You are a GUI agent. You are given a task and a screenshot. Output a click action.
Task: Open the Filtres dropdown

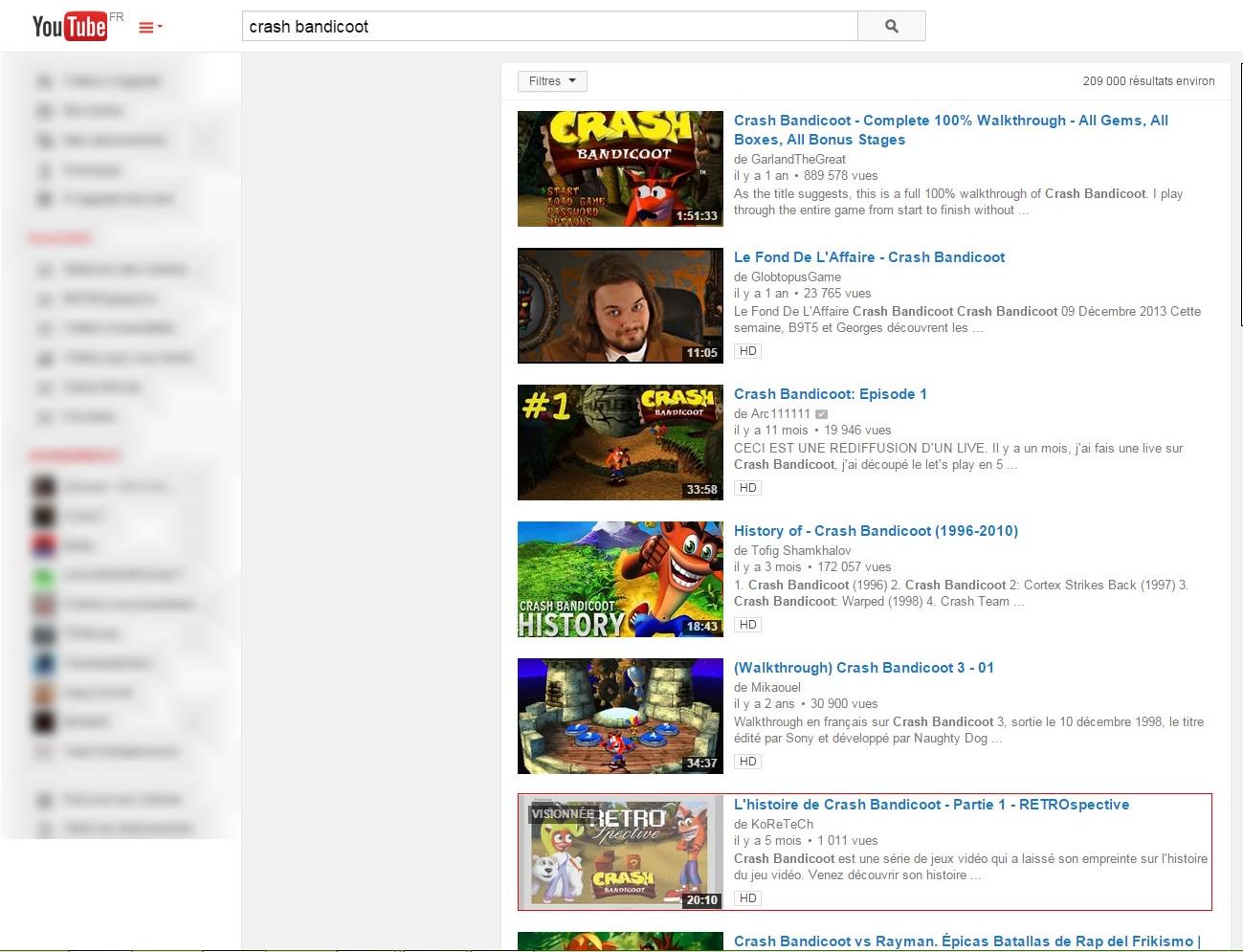pyautogui.click(x=552, y=81)
